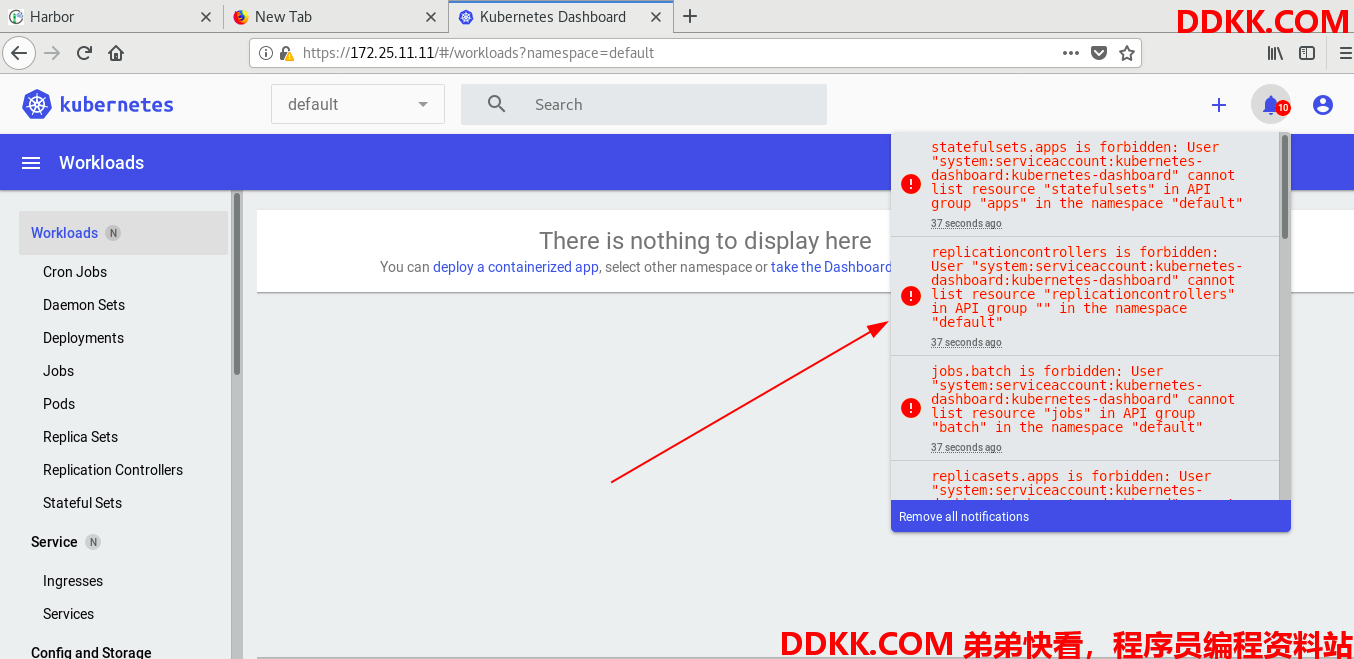
Task: Open user account profile icon
Action: pos(1323,105)
